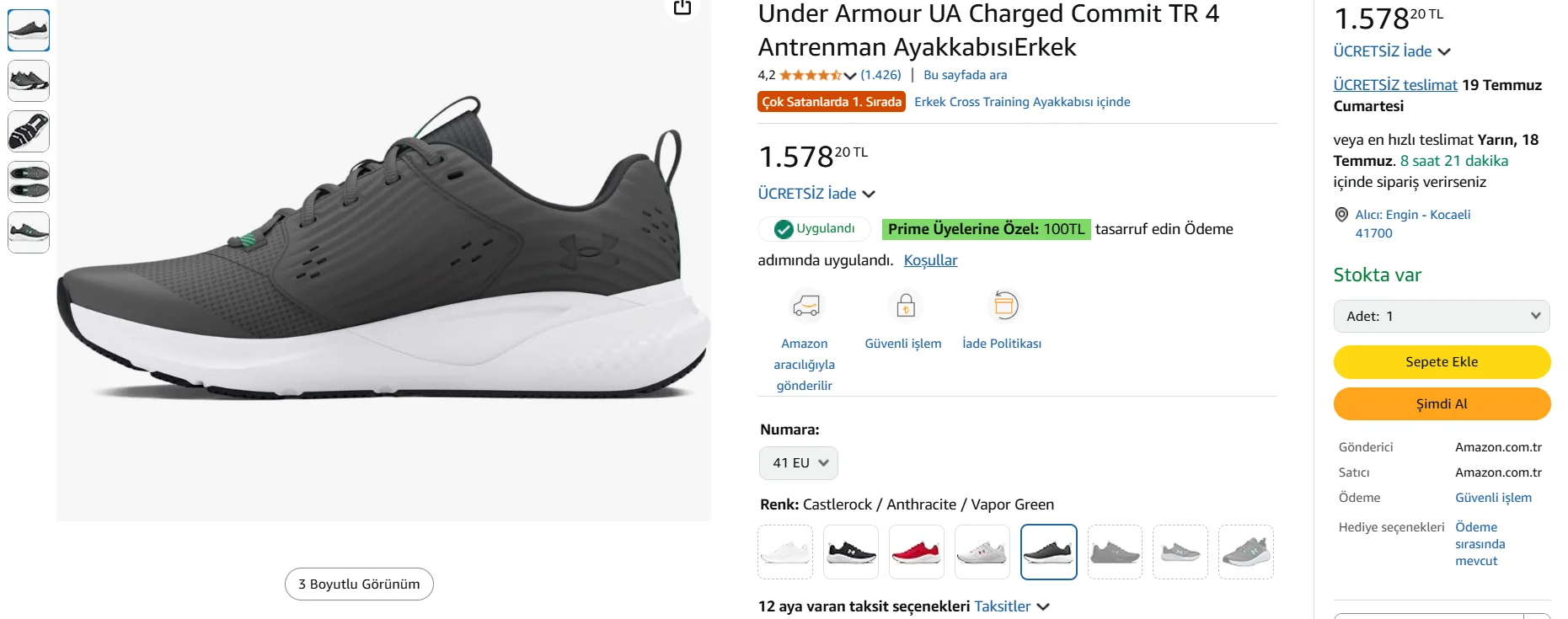Click the location pin icon near Alıcı
Viewport: 1568px width, 619px height.
pyautogui.click(x=1341, y=215)
